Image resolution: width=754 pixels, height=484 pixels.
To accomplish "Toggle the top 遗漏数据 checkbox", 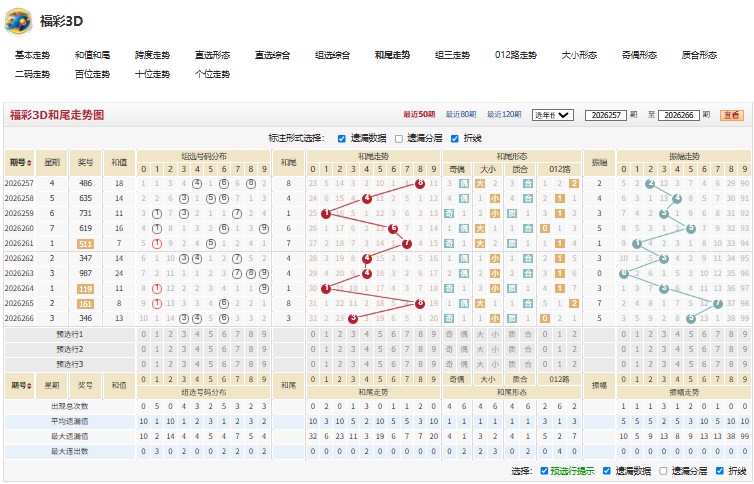I will pyautogui.click(x=341, y=139).
